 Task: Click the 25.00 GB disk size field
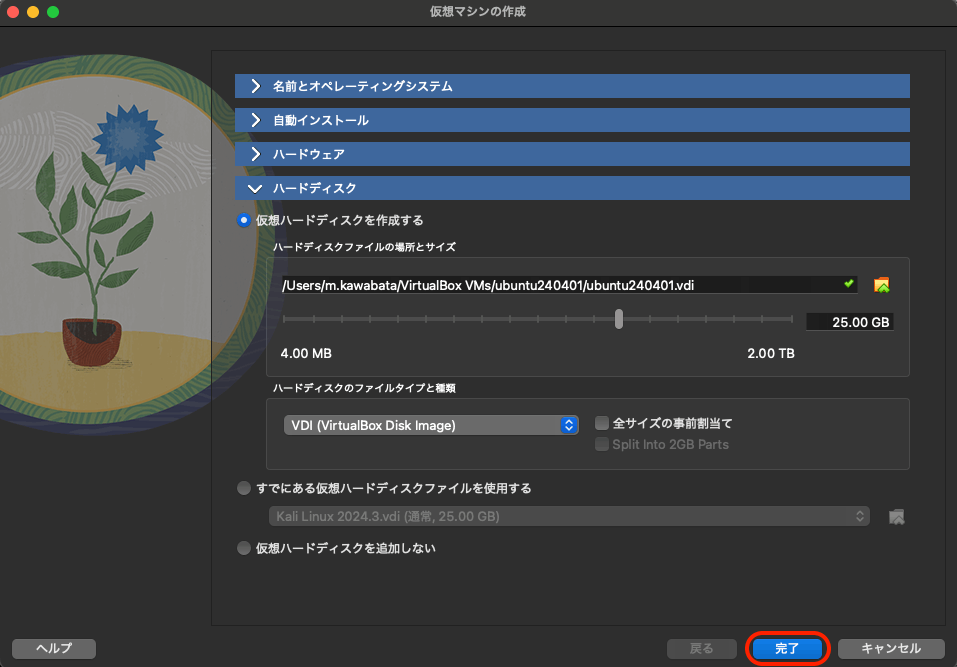850,322
